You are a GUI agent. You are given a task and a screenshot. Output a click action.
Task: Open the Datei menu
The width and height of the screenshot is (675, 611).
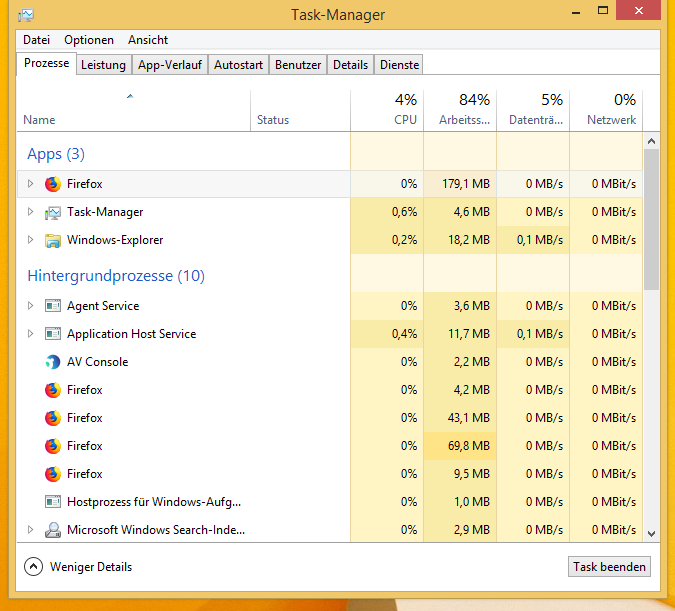[x=37, y=40]
